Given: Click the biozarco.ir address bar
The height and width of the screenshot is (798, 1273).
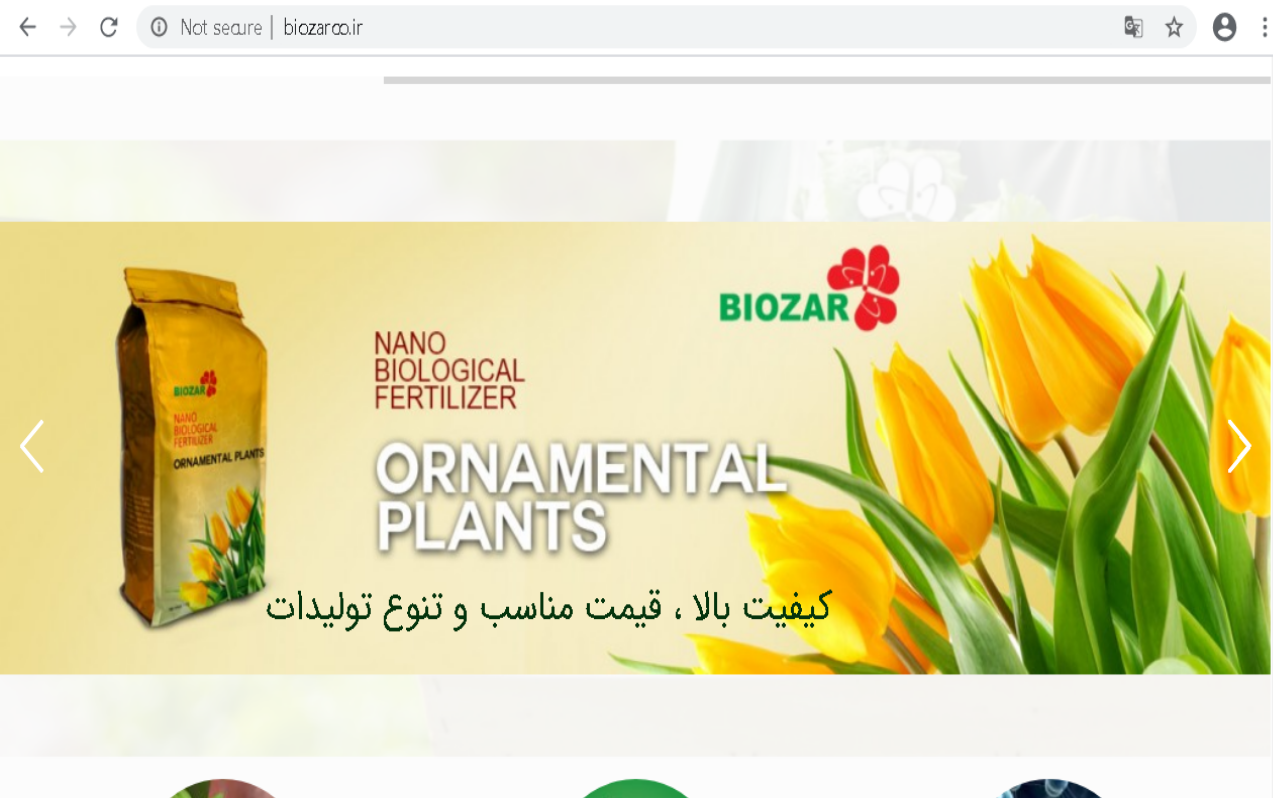Looking at the screenshot, I should pos(640,27).
